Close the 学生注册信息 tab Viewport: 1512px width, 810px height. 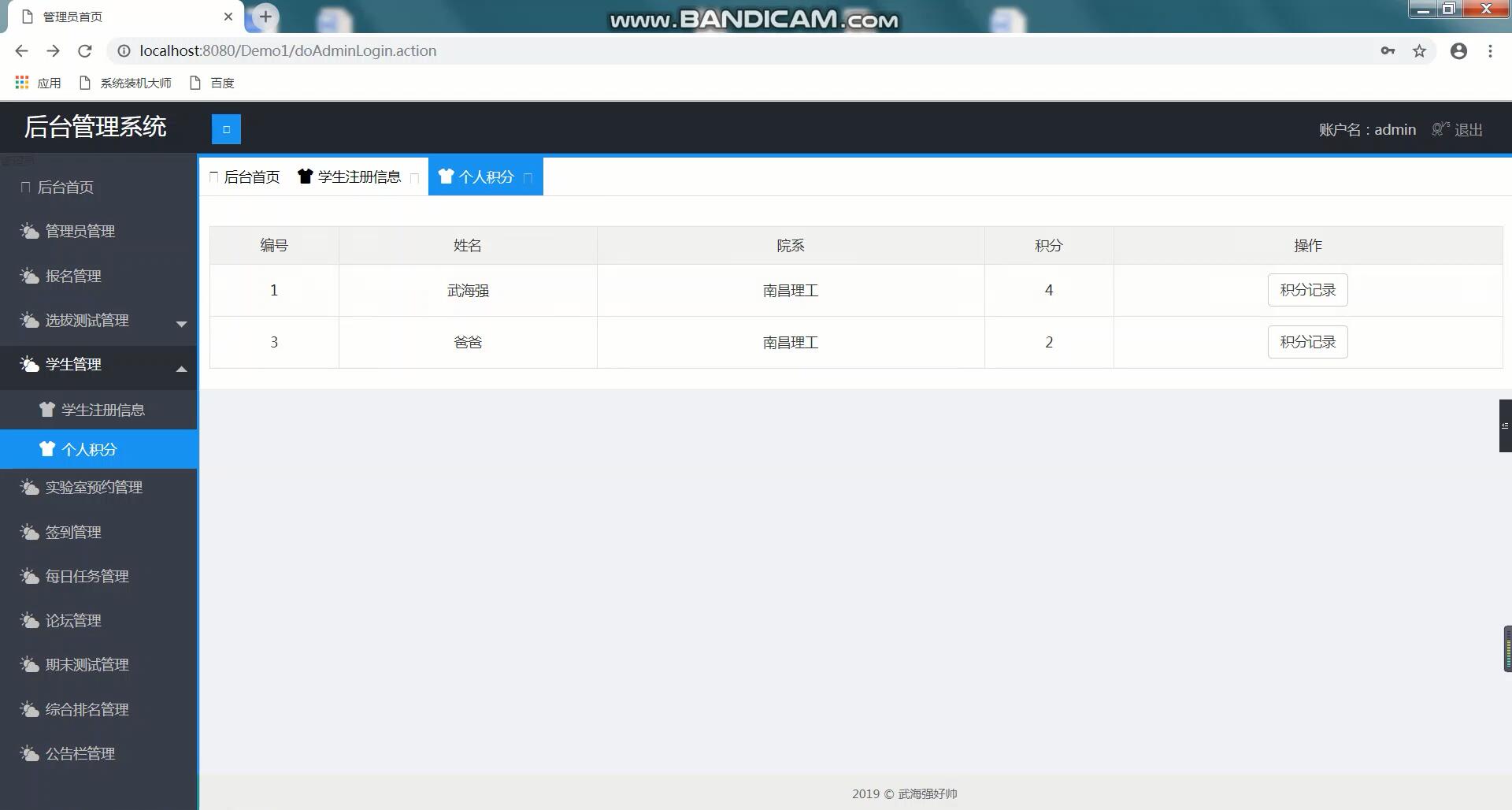(415, 178)
